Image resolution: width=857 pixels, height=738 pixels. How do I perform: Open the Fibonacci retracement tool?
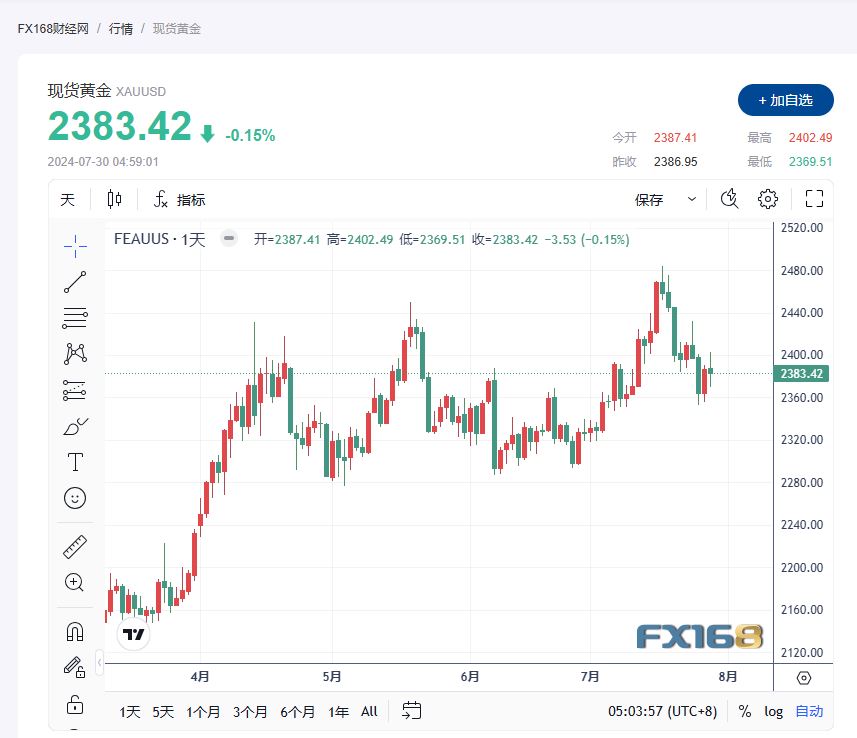tap(75, 319)
